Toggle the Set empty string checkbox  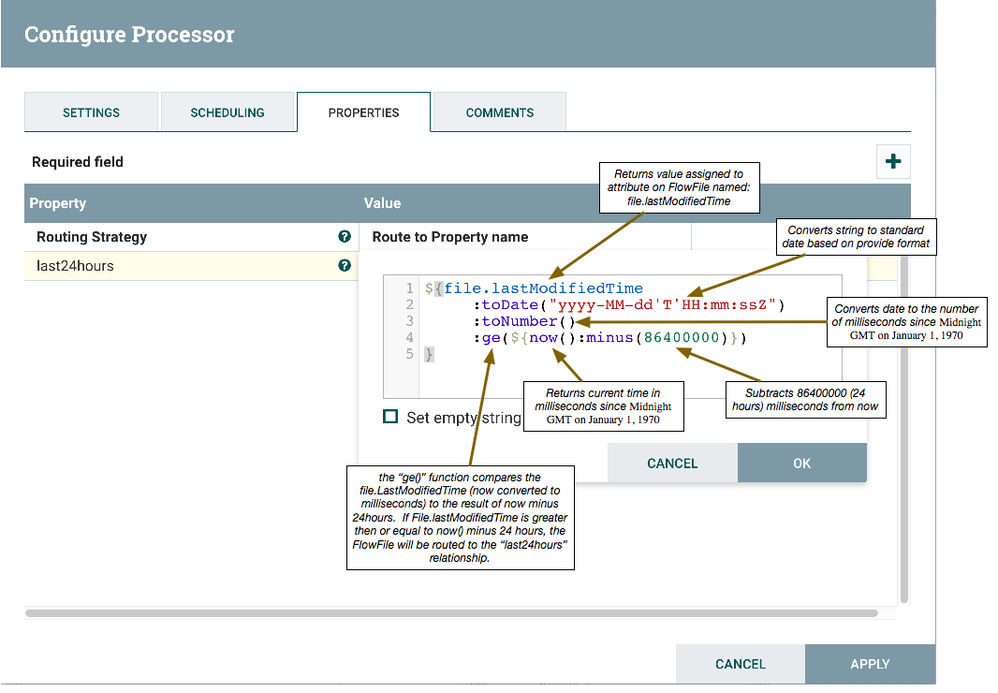390,417
